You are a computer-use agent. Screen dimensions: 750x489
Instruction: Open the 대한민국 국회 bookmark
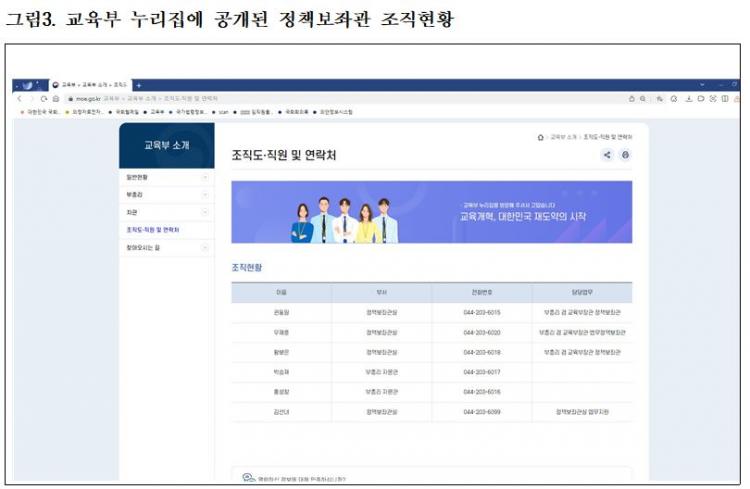[40, 112]
